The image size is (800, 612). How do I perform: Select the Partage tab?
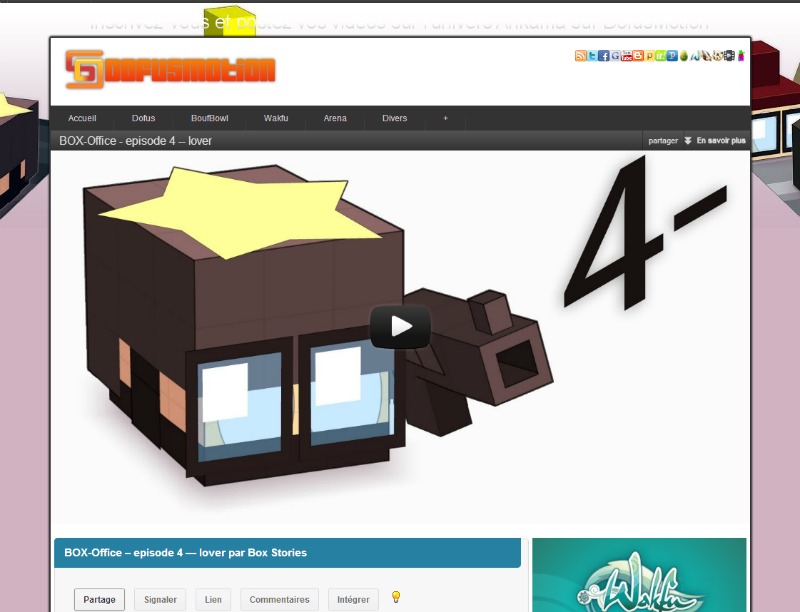click(99, 600)
